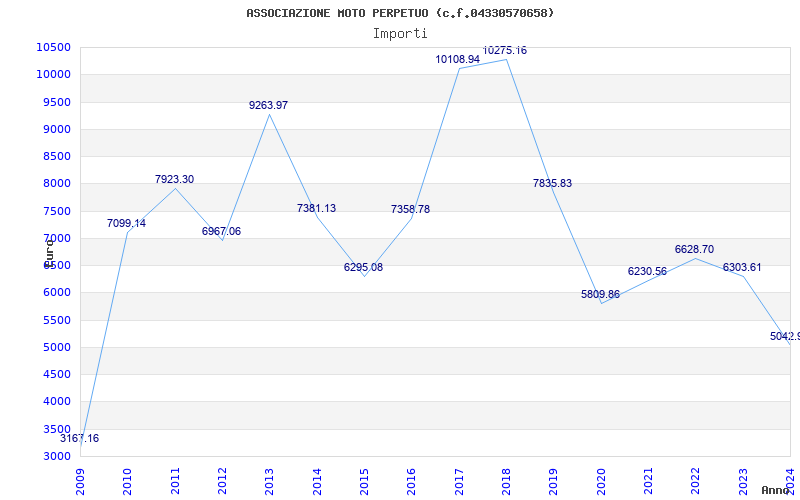
Task: Select the data label 5809.86
Action: (601, 294)
